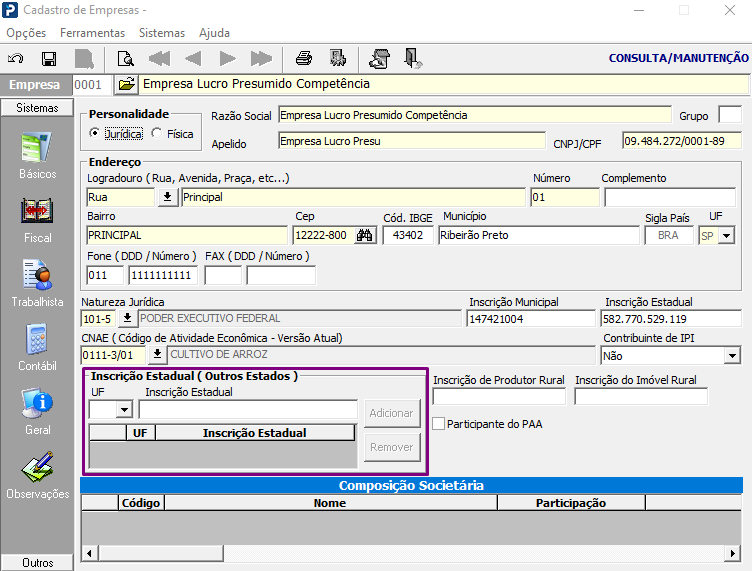This screenshot has height=571, width=752.
Task: Click the save floppy disk toolbar icon
Action: [x=49, y=58]
